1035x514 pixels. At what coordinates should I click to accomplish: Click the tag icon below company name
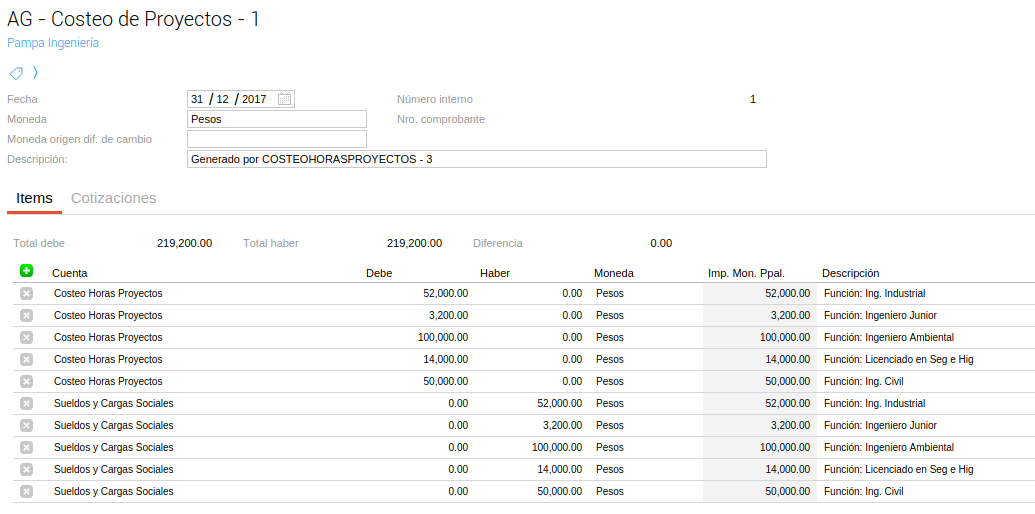(16, 73)
